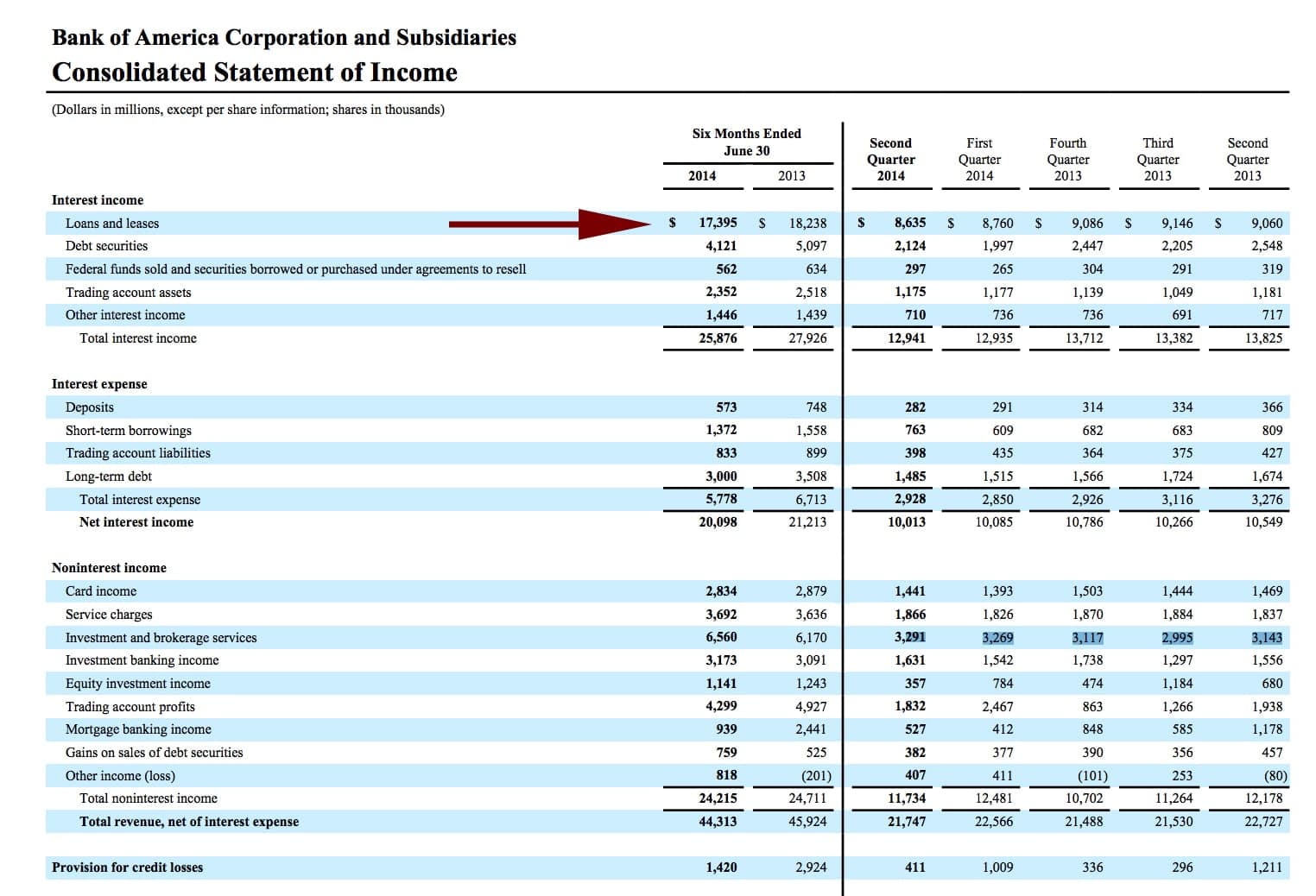Click the Loans and leases value 17,395

pyautogui.click(x=718, y=223)
